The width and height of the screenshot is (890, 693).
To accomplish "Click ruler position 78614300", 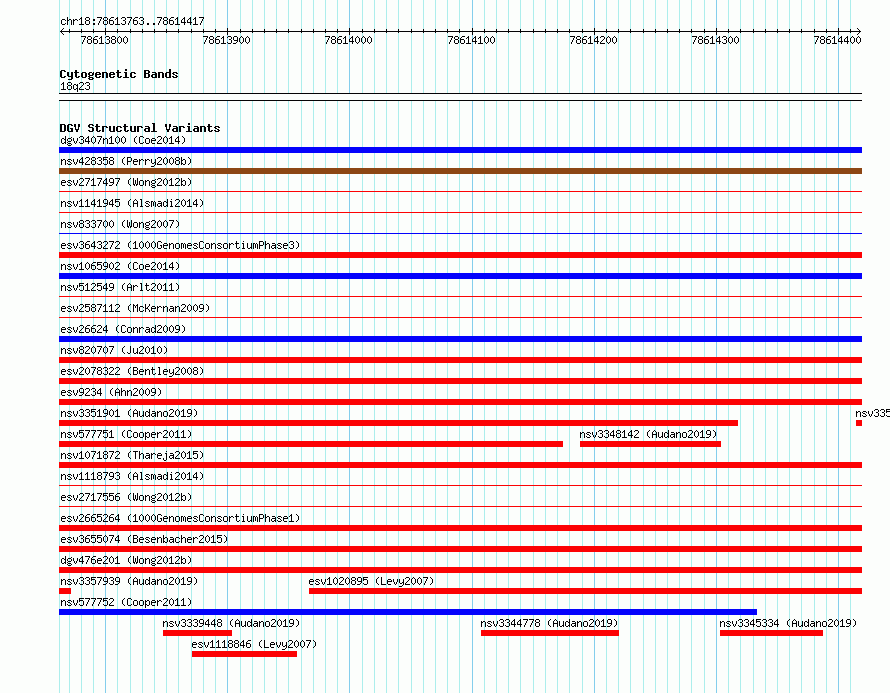I will [715, 40].
